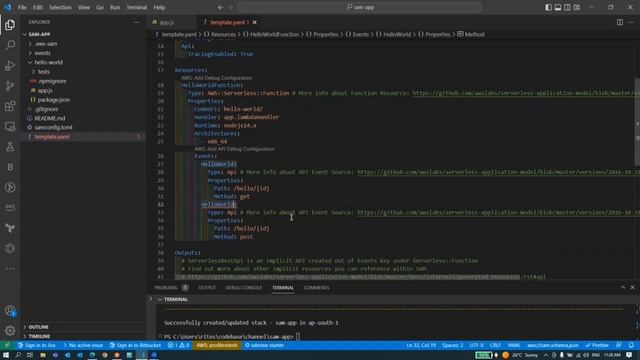Click the AWS profile status item
Screen dimensions: 640x360
point(217,345)
